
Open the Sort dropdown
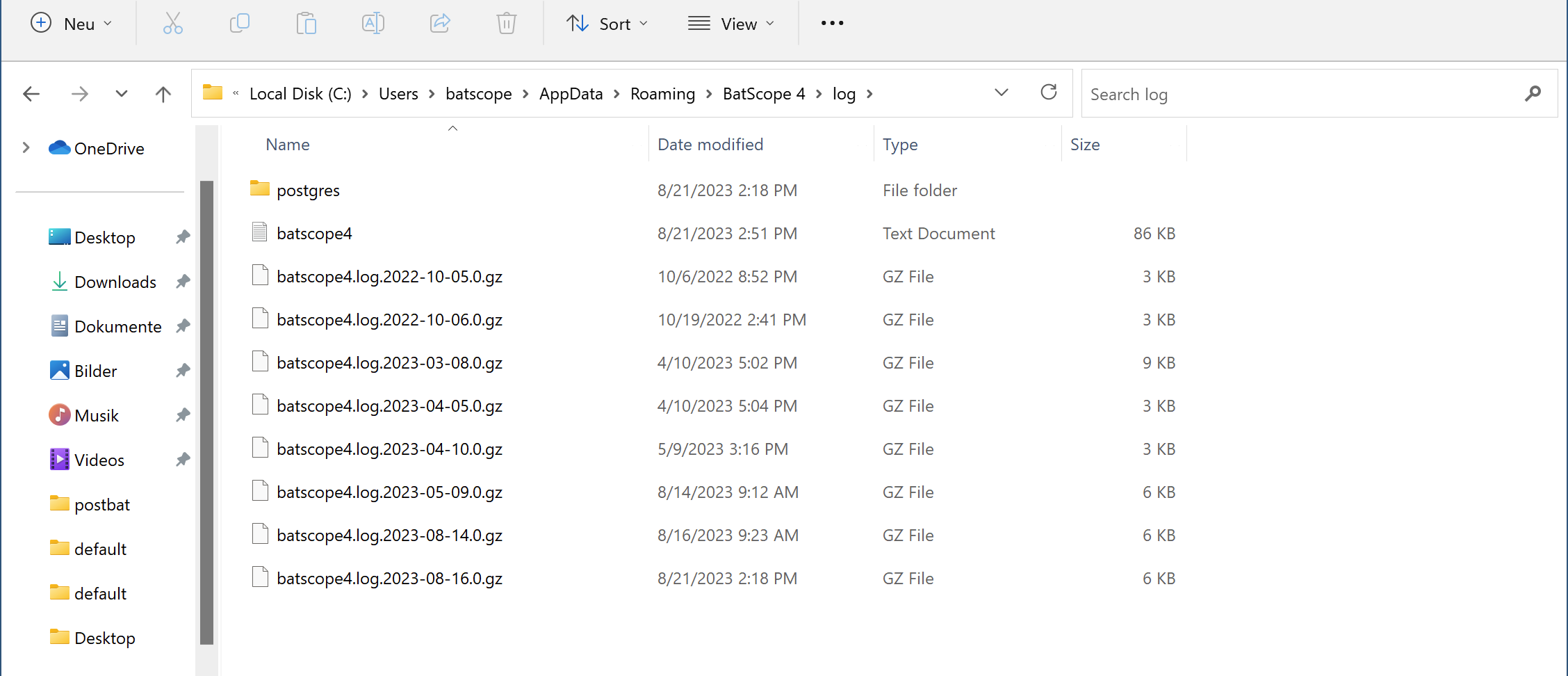click(606, 23)
